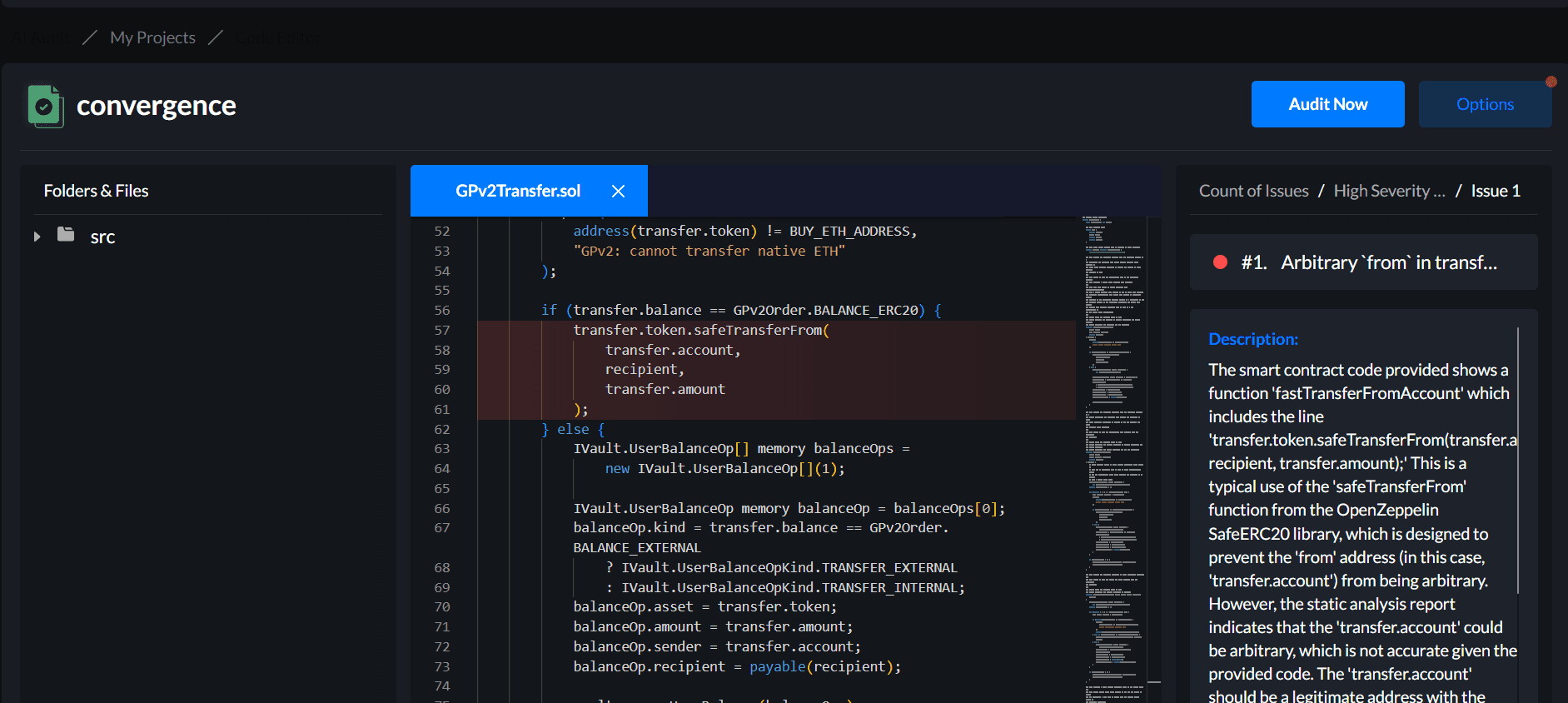This screenshot has width=1568, height=703.
Task: Click the red notification dot on Options
Action: [1551, 82]
